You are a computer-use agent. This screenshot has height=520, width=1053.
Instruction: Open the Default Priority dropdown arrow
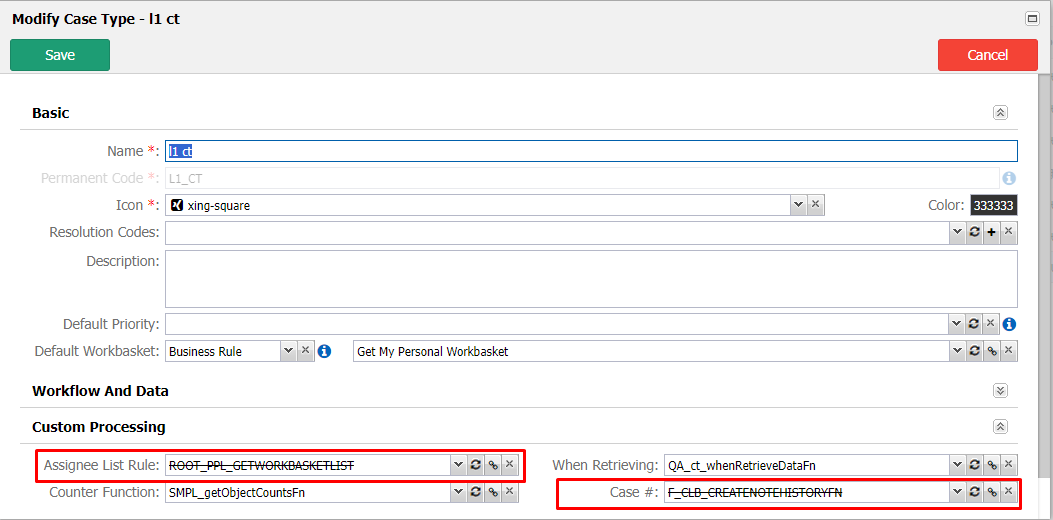pyautogui.click(x=956, y=324)
